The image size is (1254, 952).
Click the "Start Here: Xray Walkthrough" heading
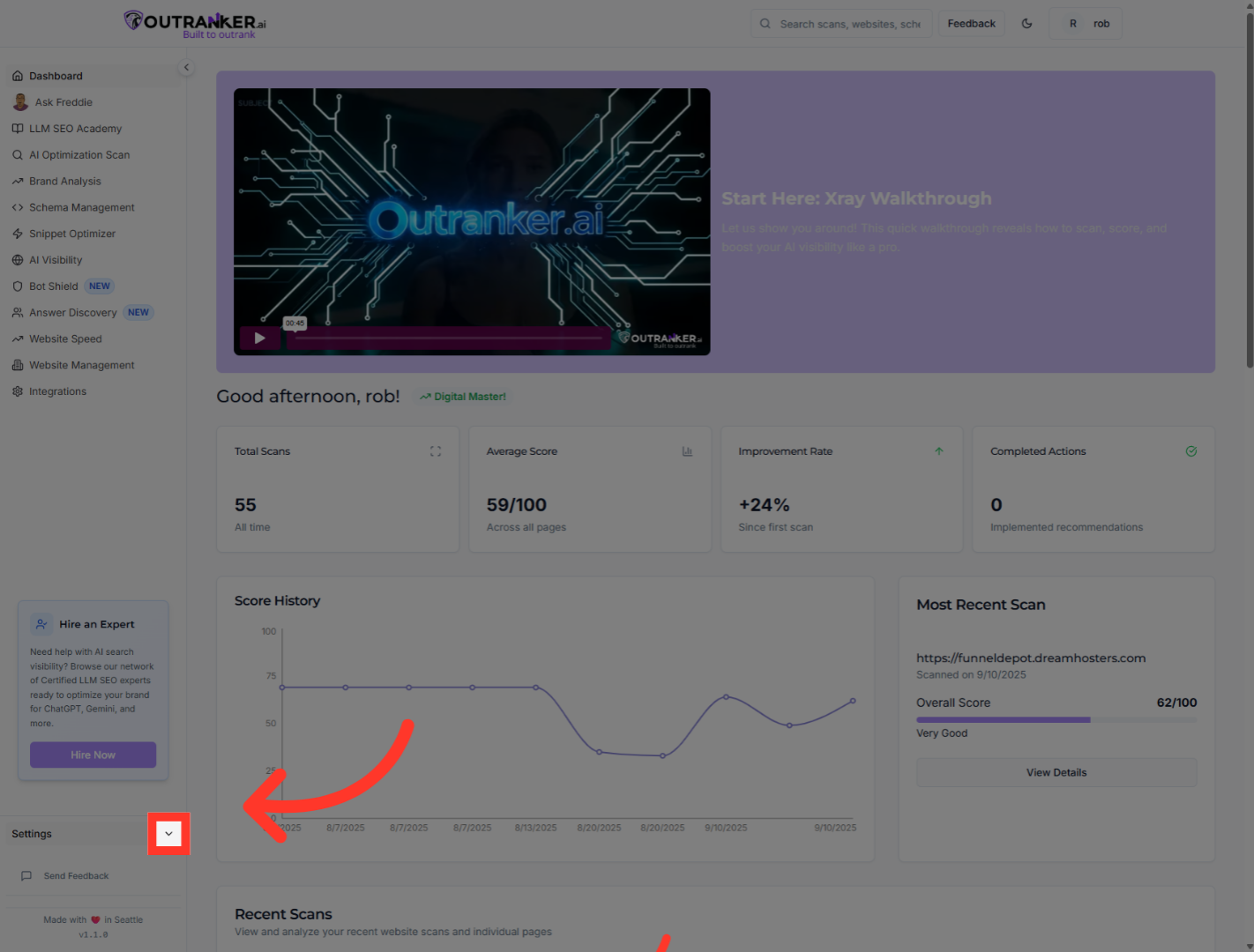point(856,198)
